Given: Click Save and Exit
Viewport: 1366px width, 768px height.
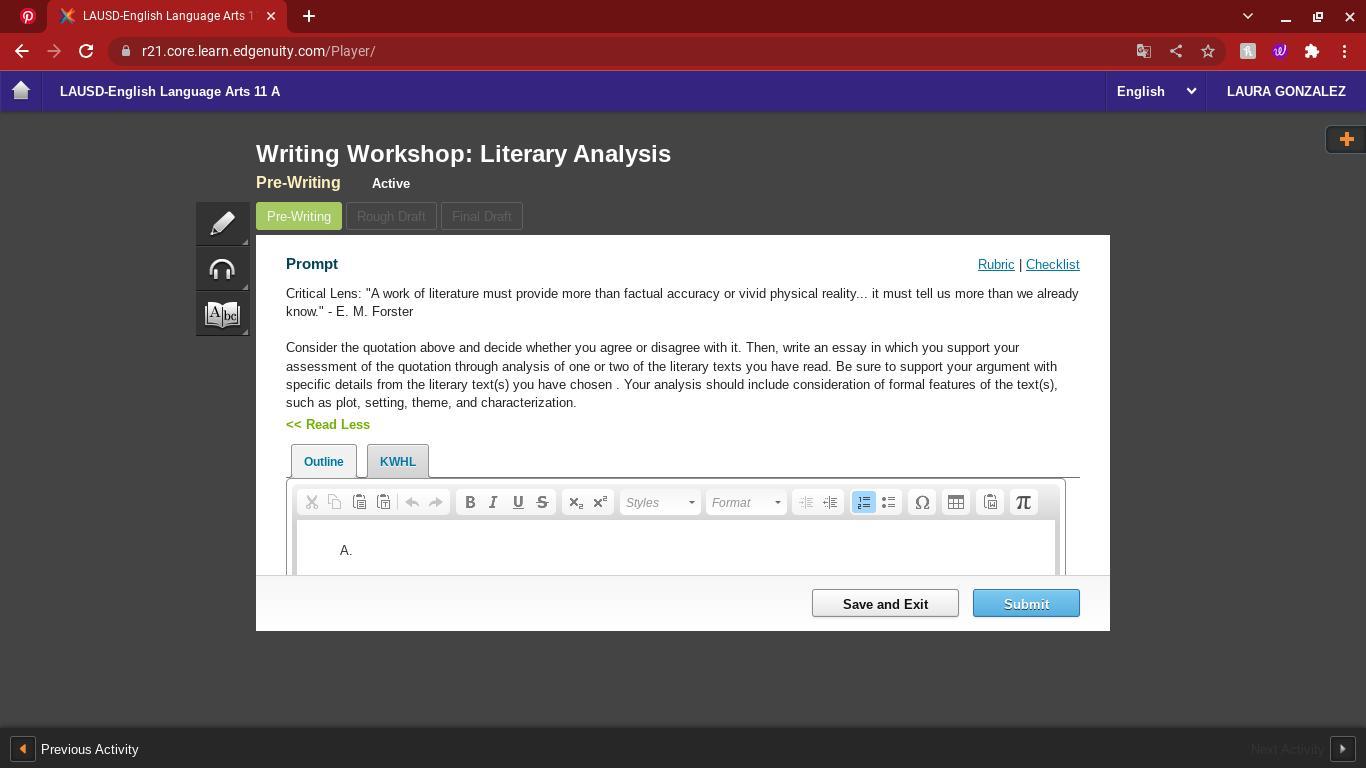Looking at the screenshot, I should (885, 603).
